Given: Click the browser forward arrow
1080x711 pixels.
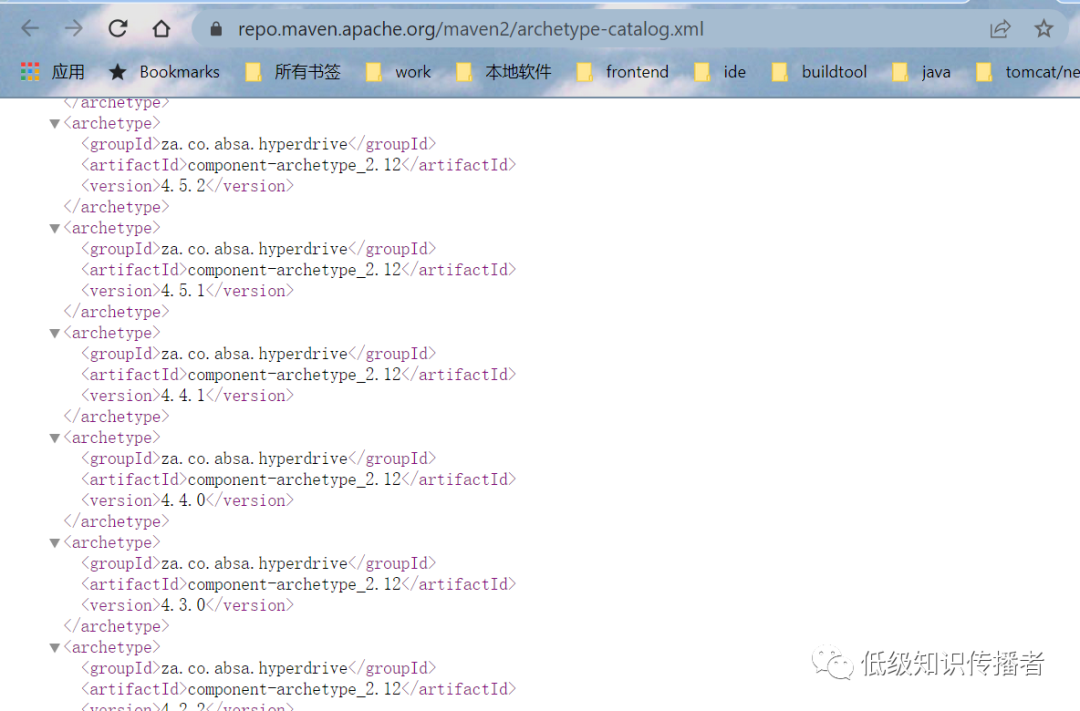Looking at the screenshot, I should pos(74,28).
